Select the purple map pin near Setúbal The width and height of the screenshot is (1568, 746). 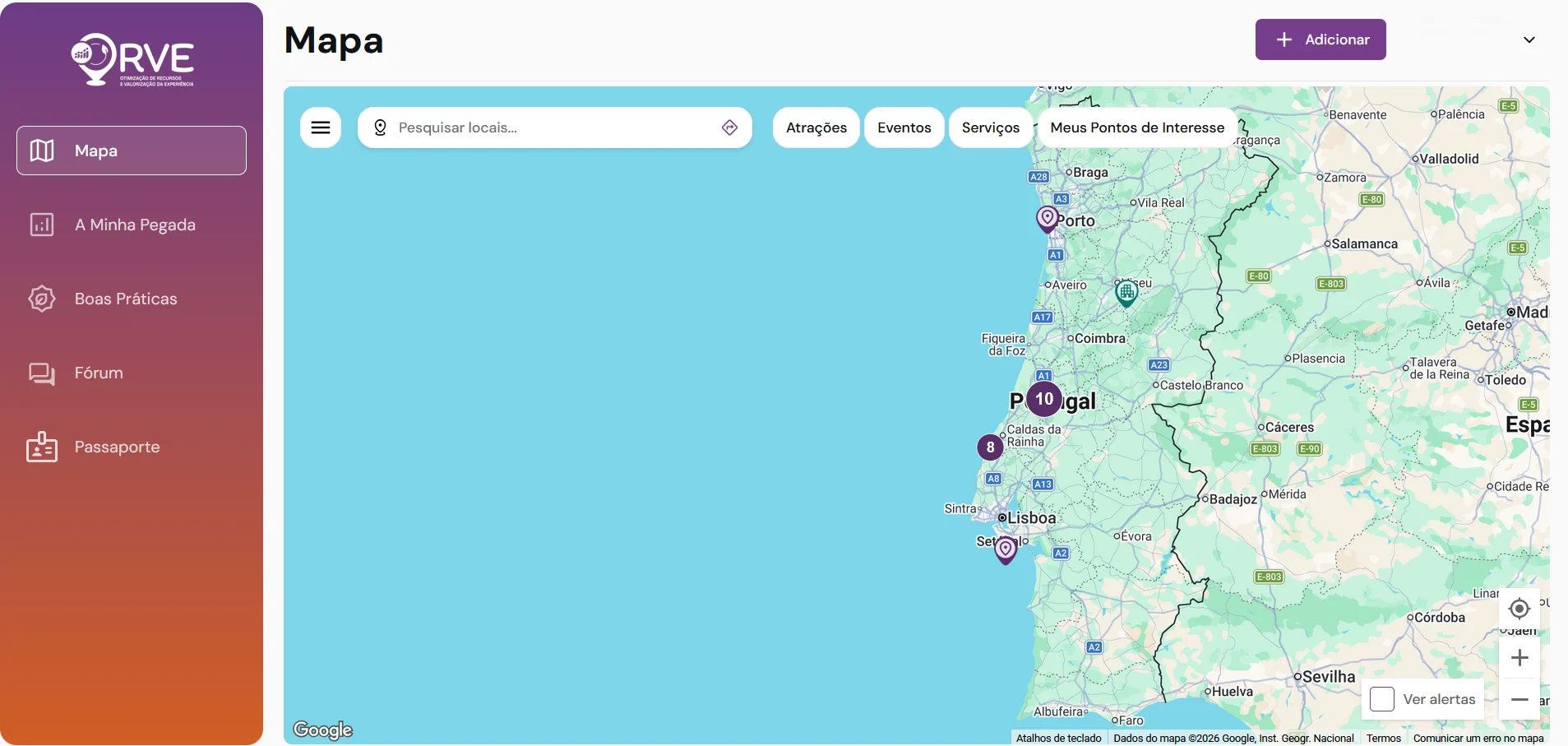(x=1006, y=549)
